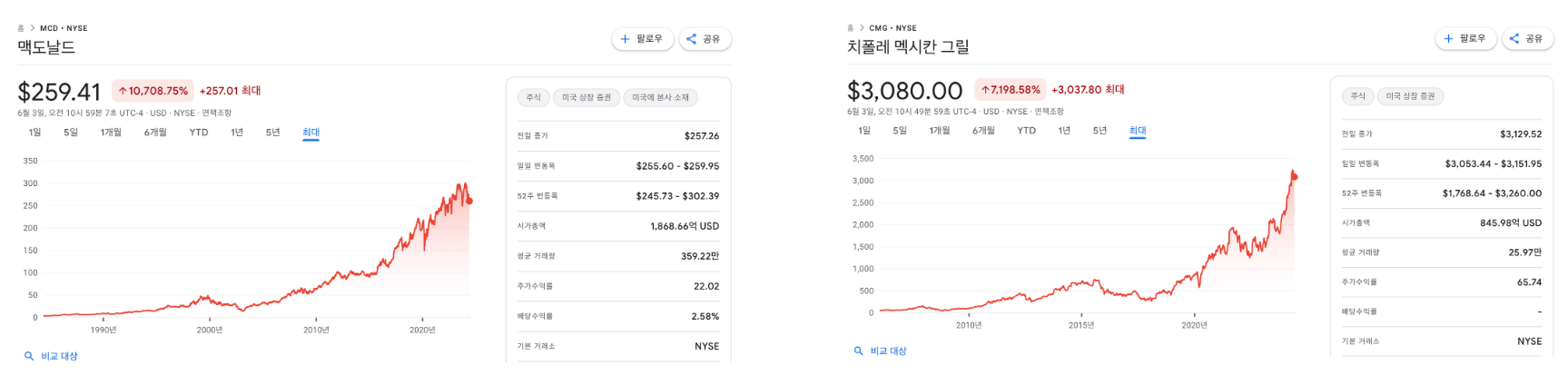Open 비교 대상 search under Chipotle chart
1568x385 pixels.
click(x=881, y=350)
